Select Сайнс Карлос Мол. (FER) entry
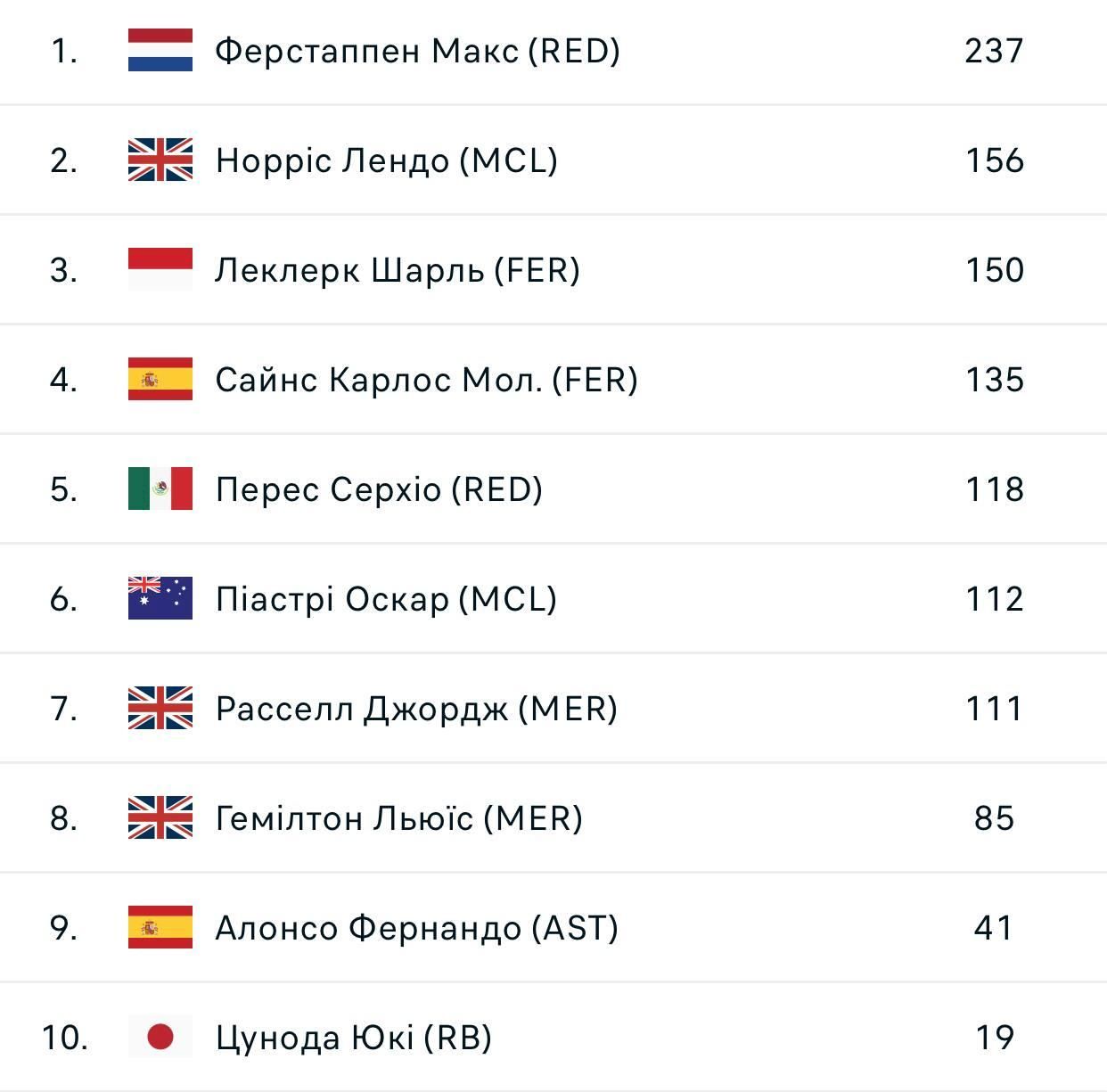The image size is (1107, 1092). click(x=427, y=380)
